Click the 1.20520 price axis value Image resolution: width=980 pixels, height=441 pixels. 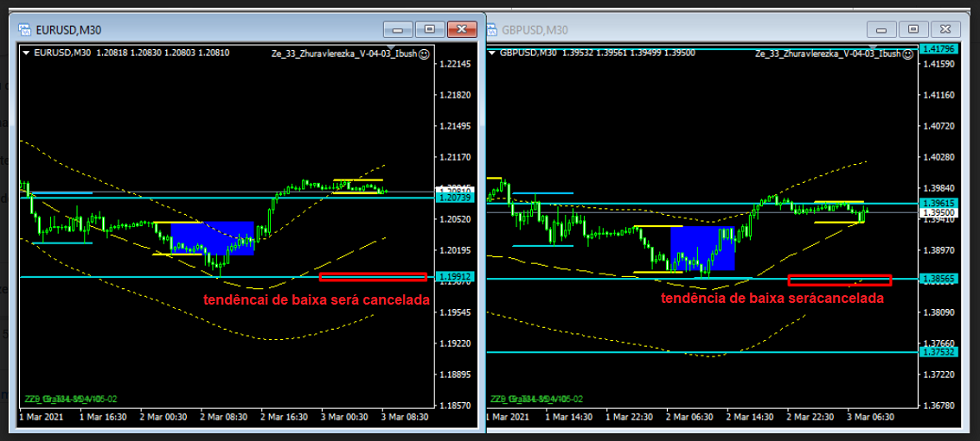coord(456,219)
